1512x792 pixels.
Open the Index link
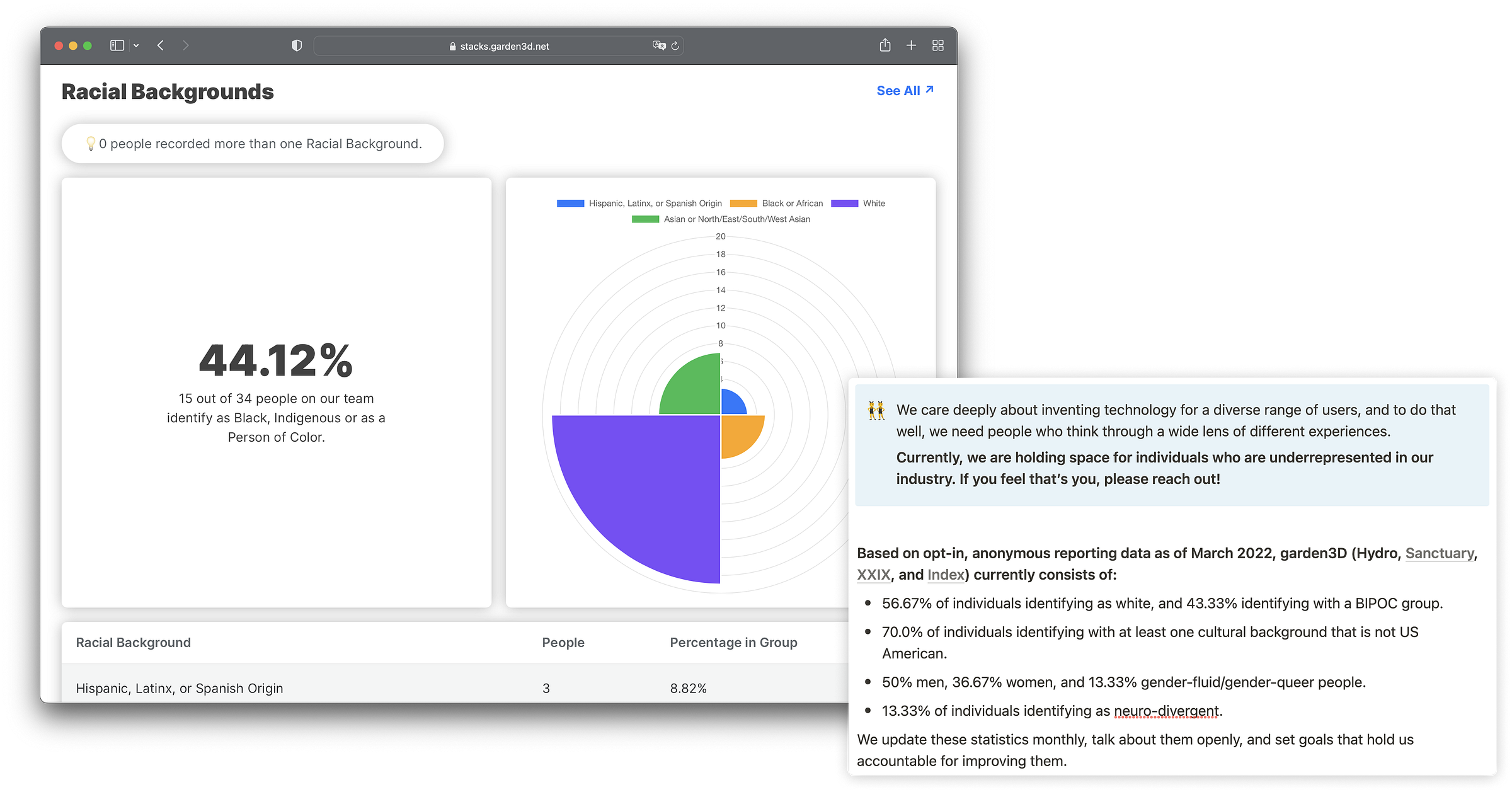[x=946, y=575]
